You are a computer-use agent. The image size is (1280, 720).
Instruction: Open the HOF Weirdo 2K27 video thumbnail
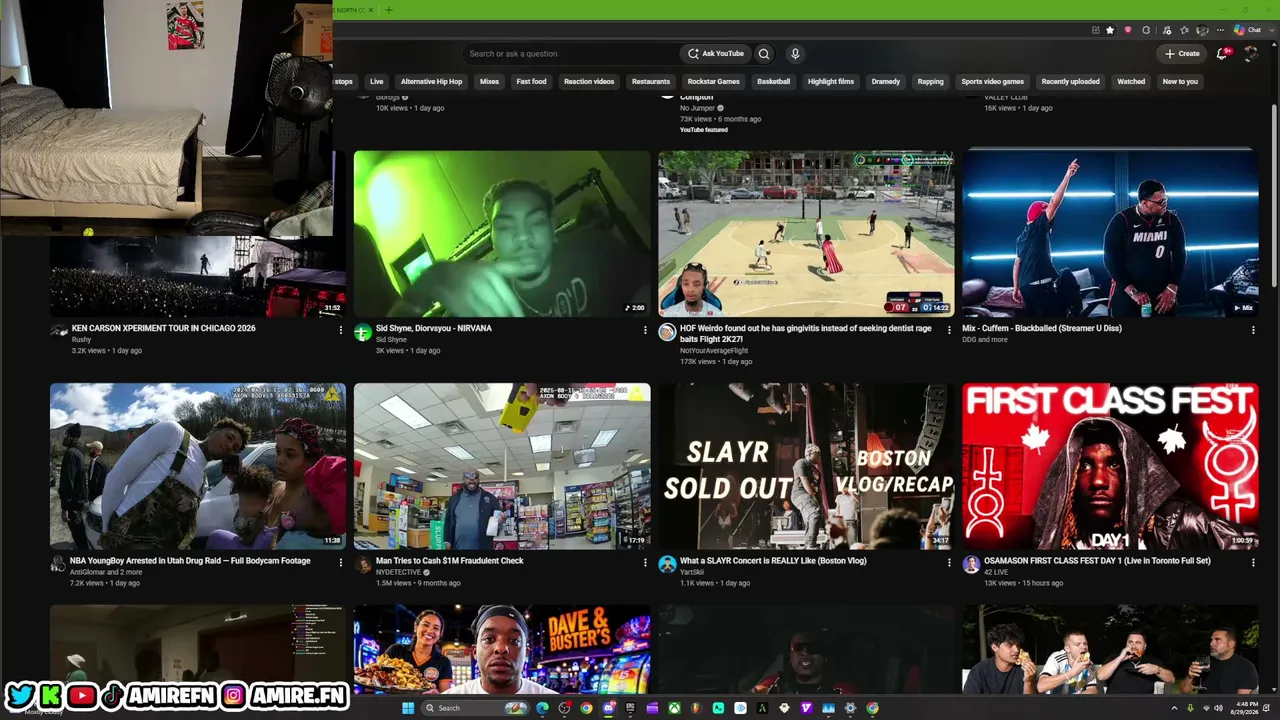point(806,234)
